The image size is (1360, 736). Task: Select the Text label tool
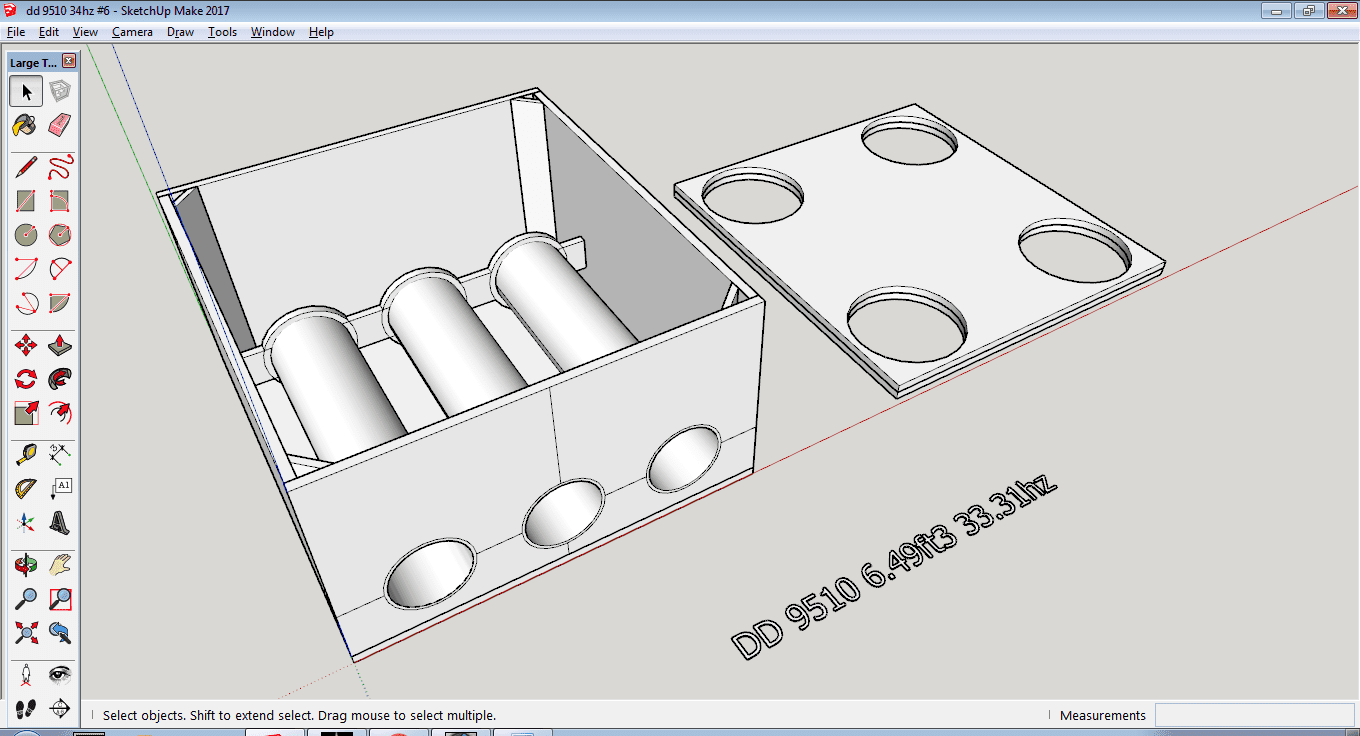pos(60,489)
